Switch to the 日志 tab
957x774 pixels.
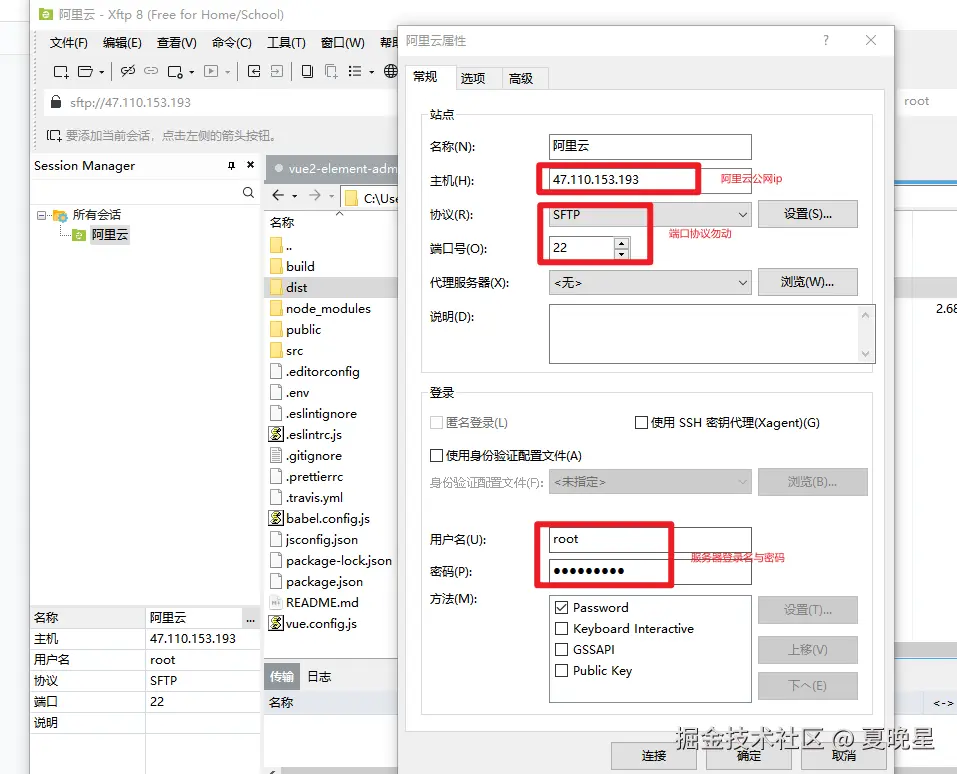(319, 676)
